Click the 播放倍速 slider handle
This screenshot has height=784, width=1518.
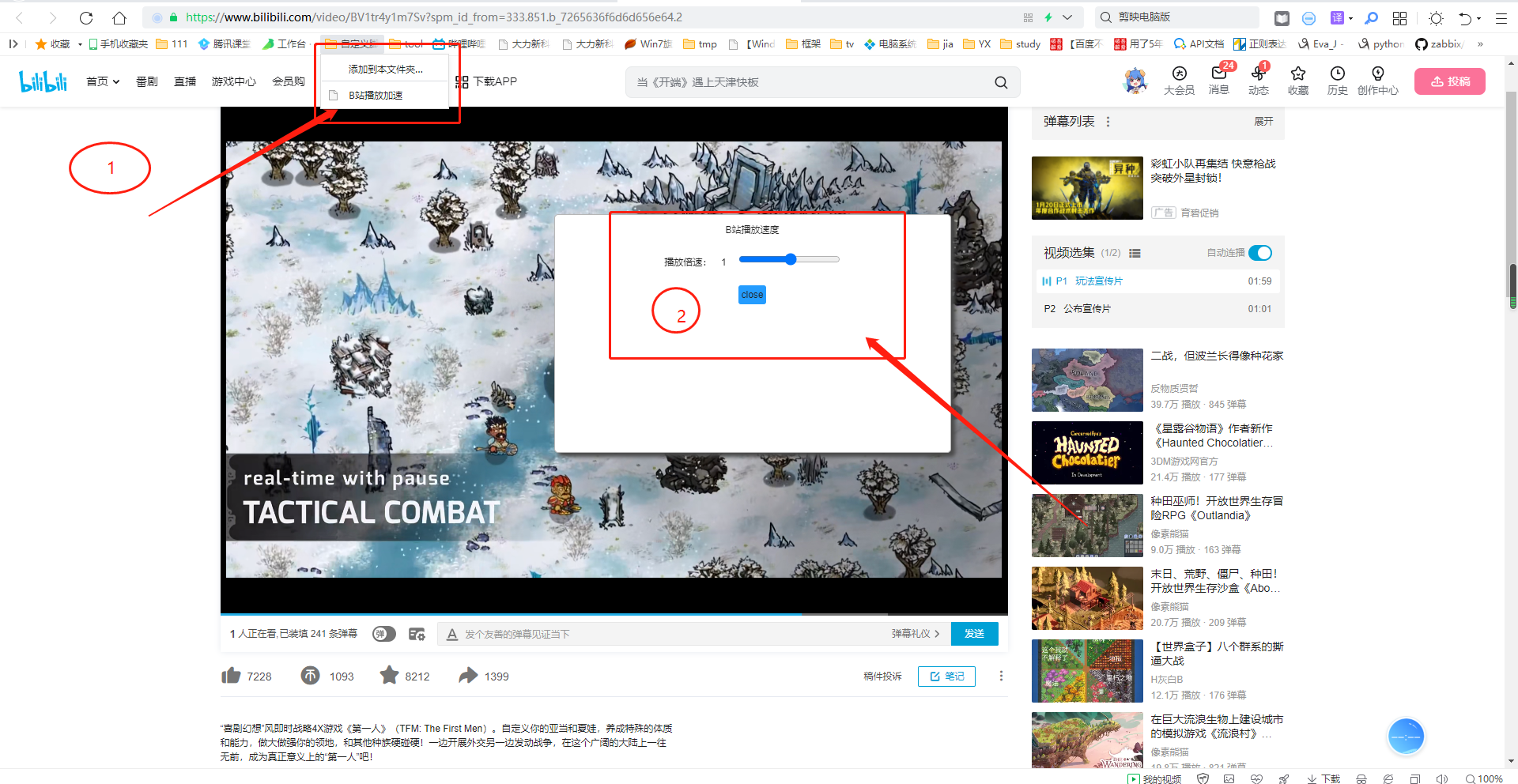pos(791,259)
